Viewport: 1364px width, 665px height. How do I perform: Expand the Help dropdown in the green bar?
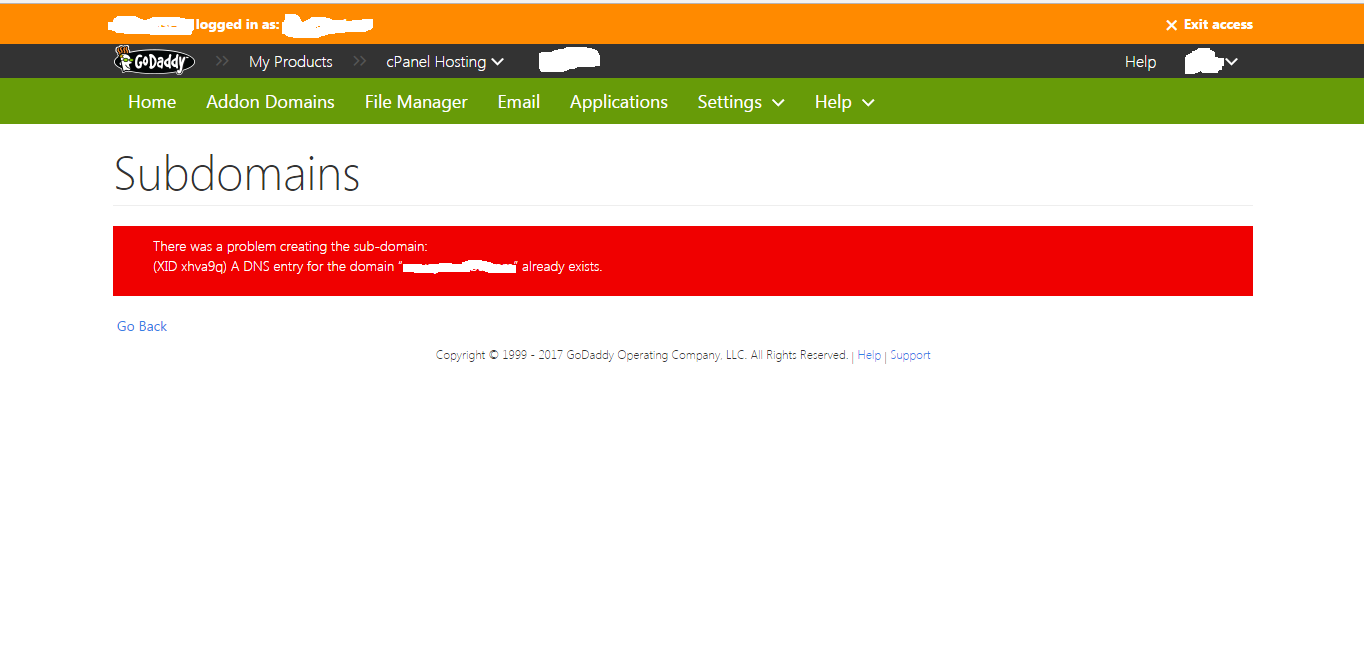point(845,102)
